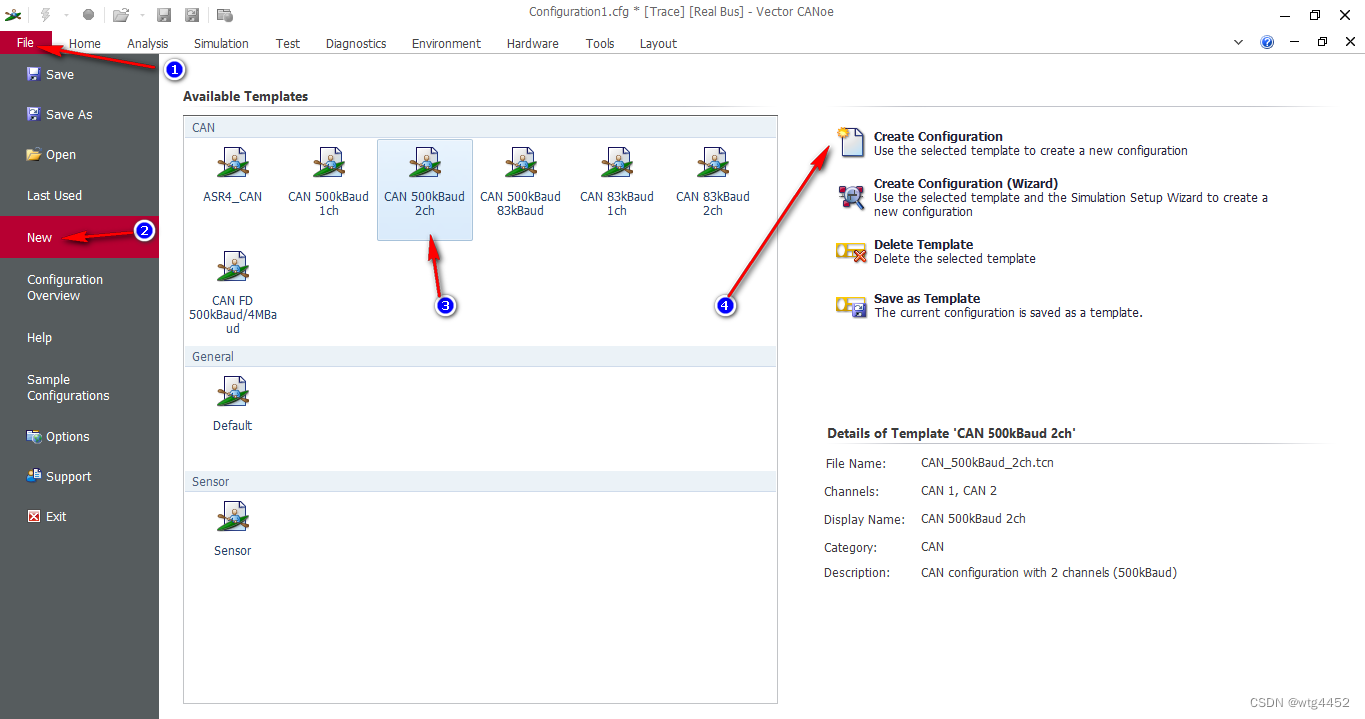Click the Sensor category header

(480, 481)
